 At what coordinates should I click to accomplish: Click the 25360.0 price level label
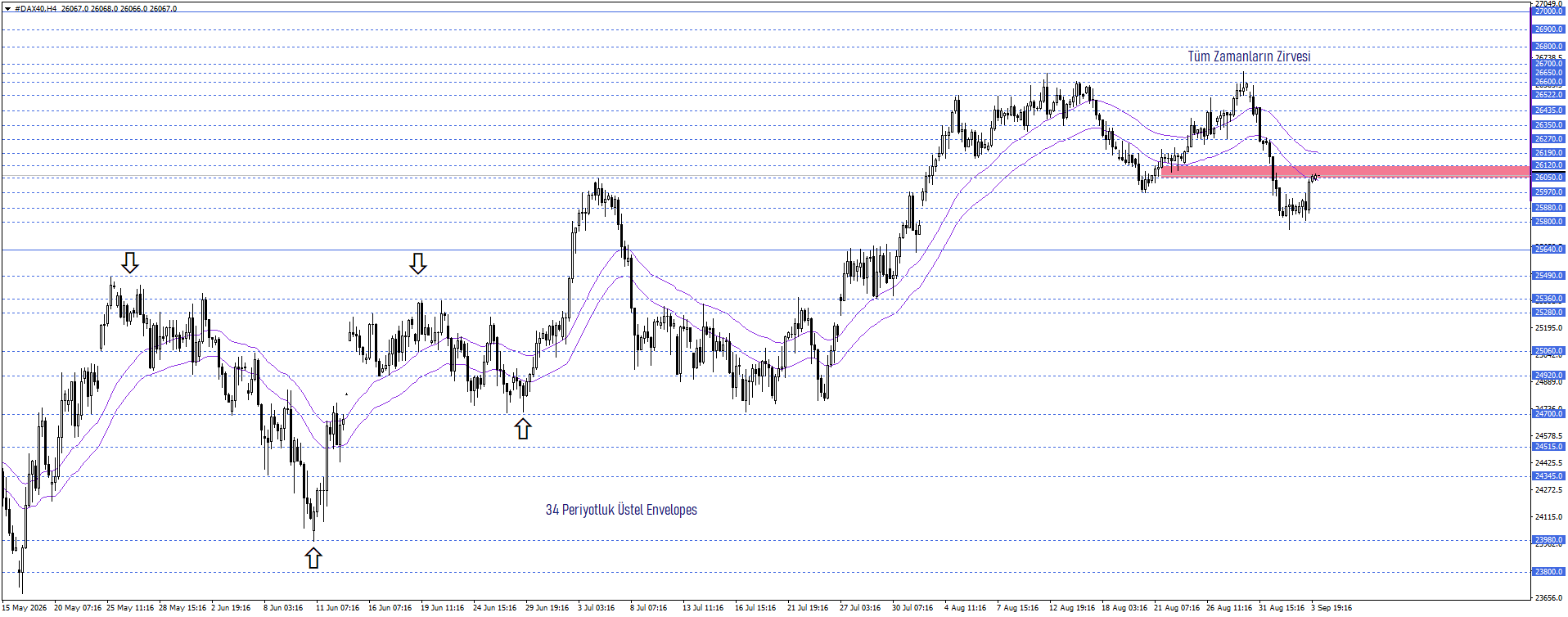coord(1548,299)
